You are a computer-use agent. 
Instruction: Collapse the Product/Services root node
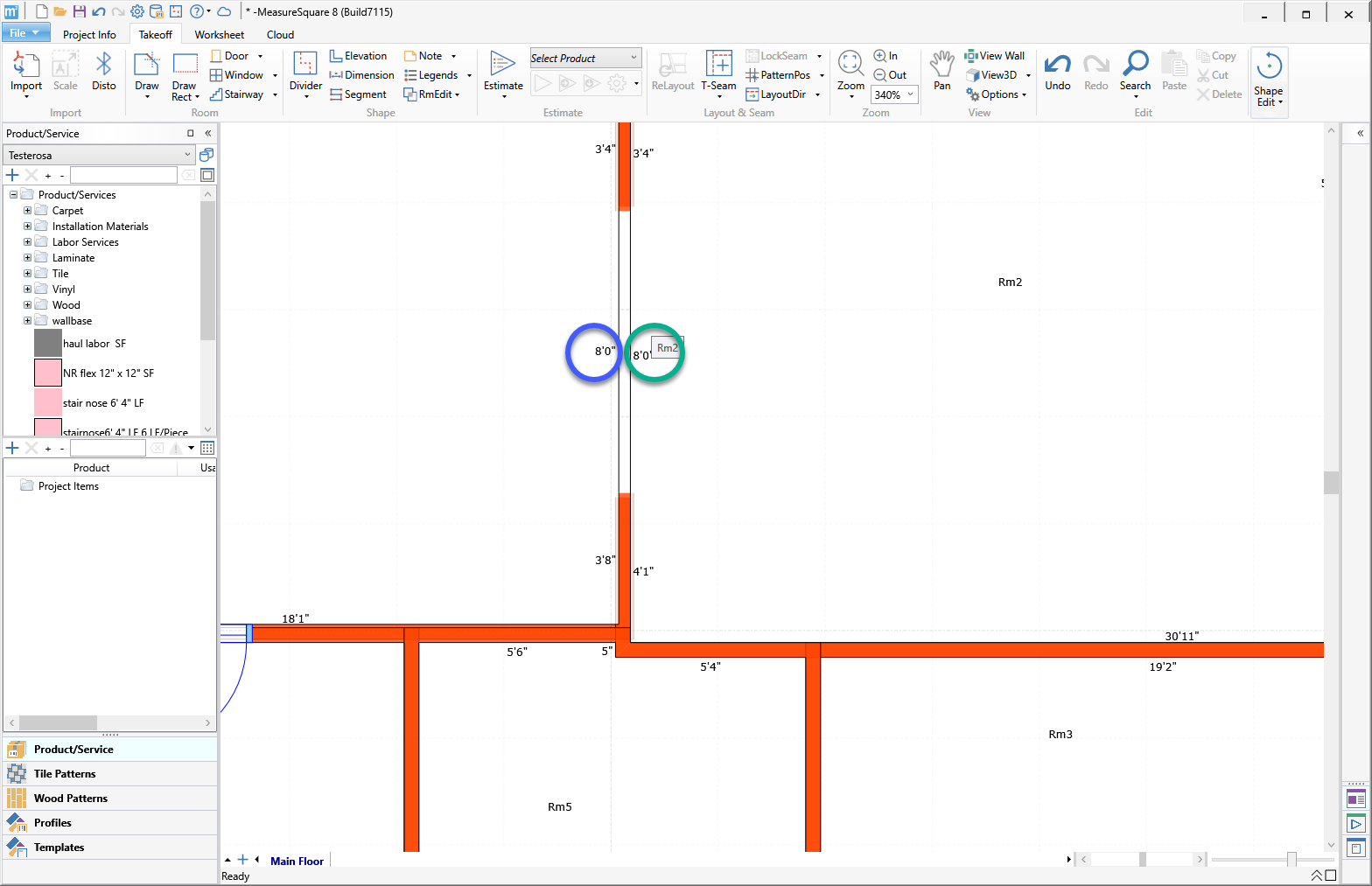pos(13,195)
